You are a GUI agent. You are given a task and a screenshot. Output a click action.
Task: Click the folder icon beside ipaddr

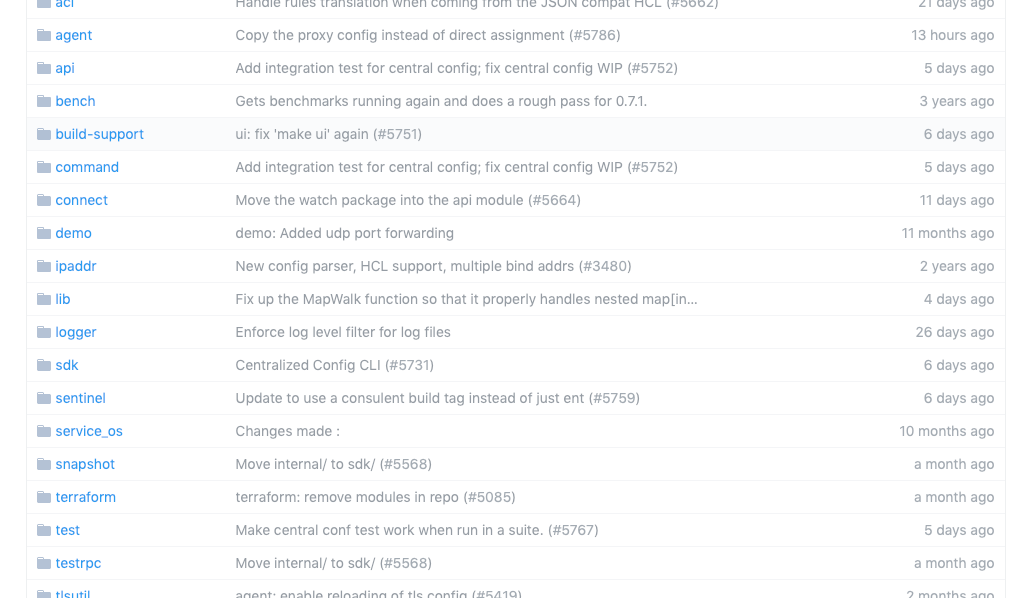[x=42, y=266]
